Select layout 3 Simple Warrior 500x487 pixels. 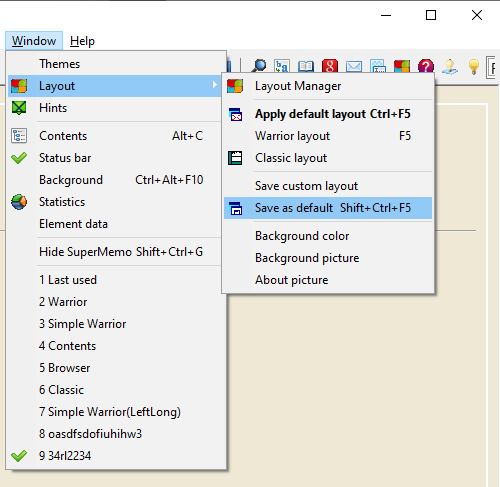click(x=116, y=324)
